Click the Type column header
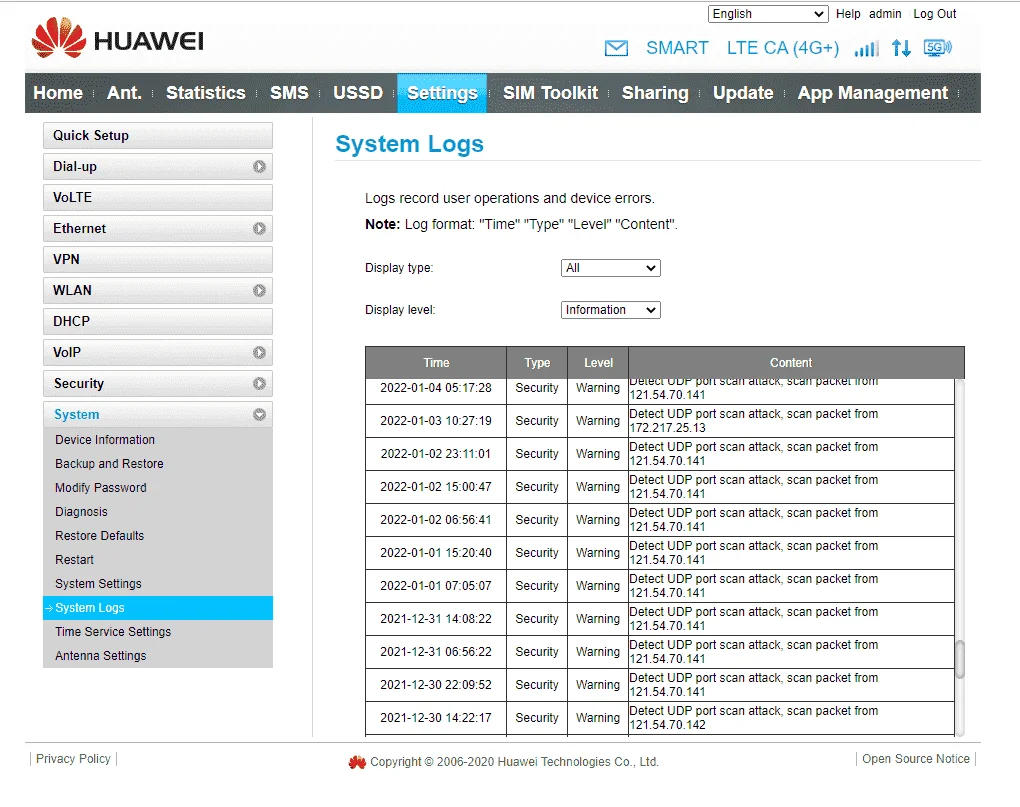Viewport: 1020px width, 807px height. tap(537, 363)
